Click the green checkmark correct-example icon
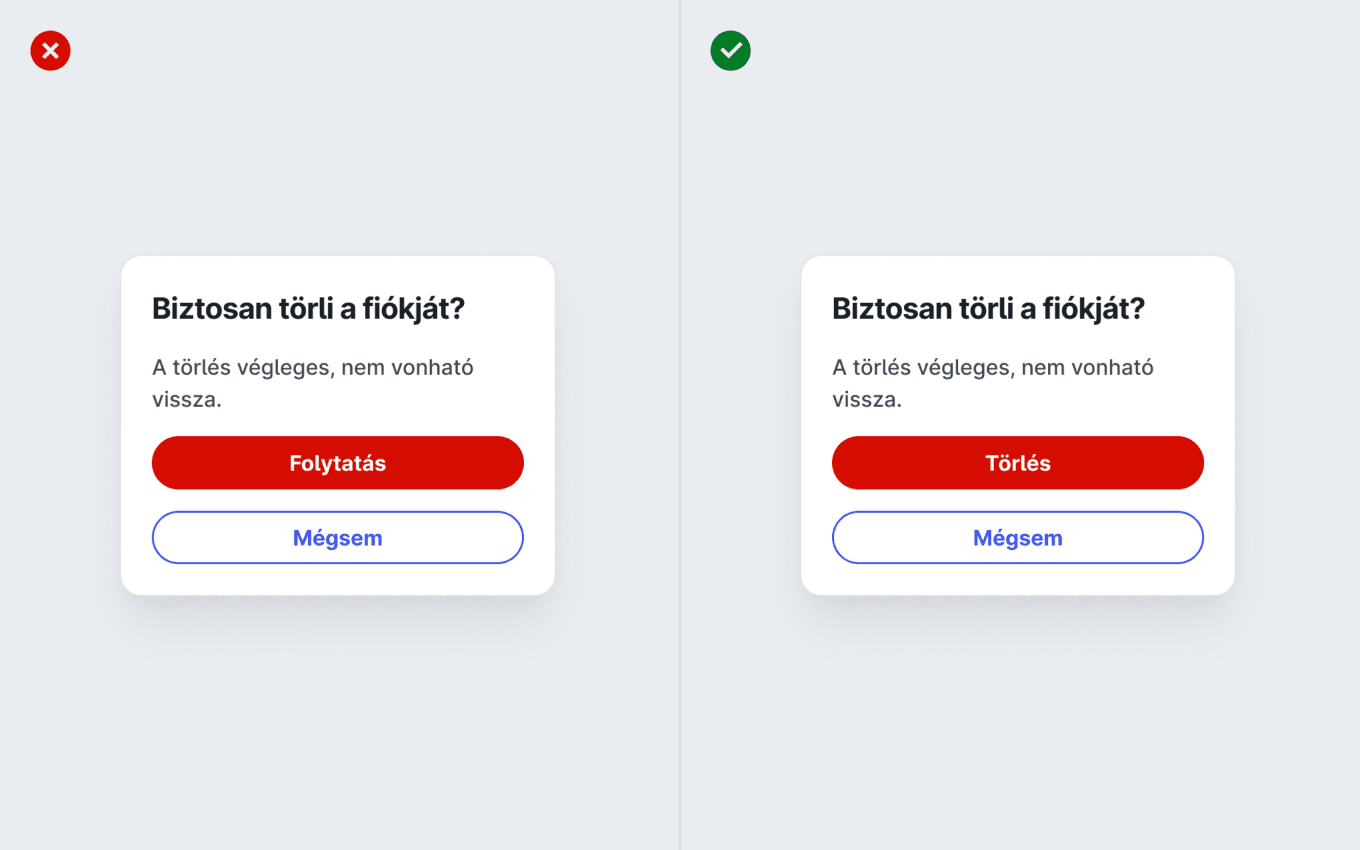Viewport: 1360px width, 850px height. point(730,51)
